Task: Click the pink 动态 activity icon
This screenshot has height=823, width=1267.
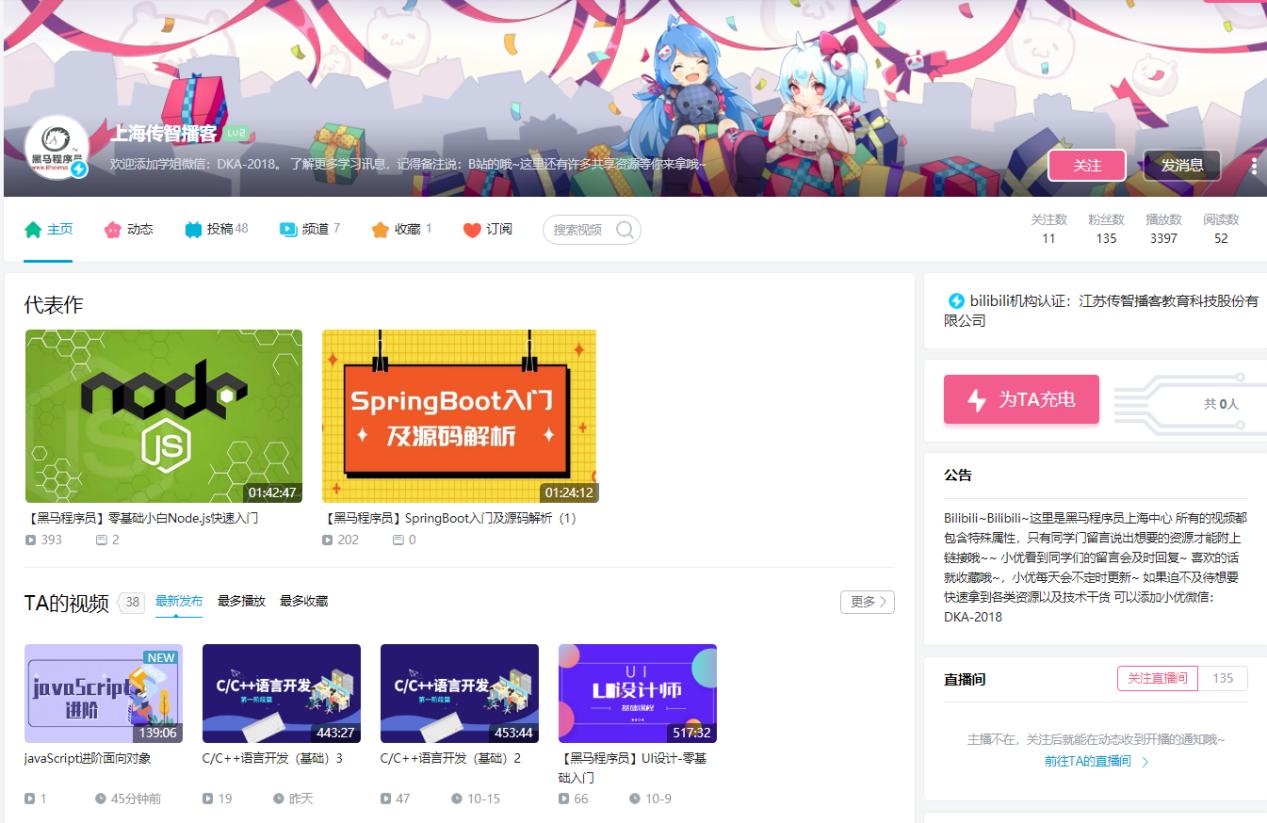Action: [113, 230]
